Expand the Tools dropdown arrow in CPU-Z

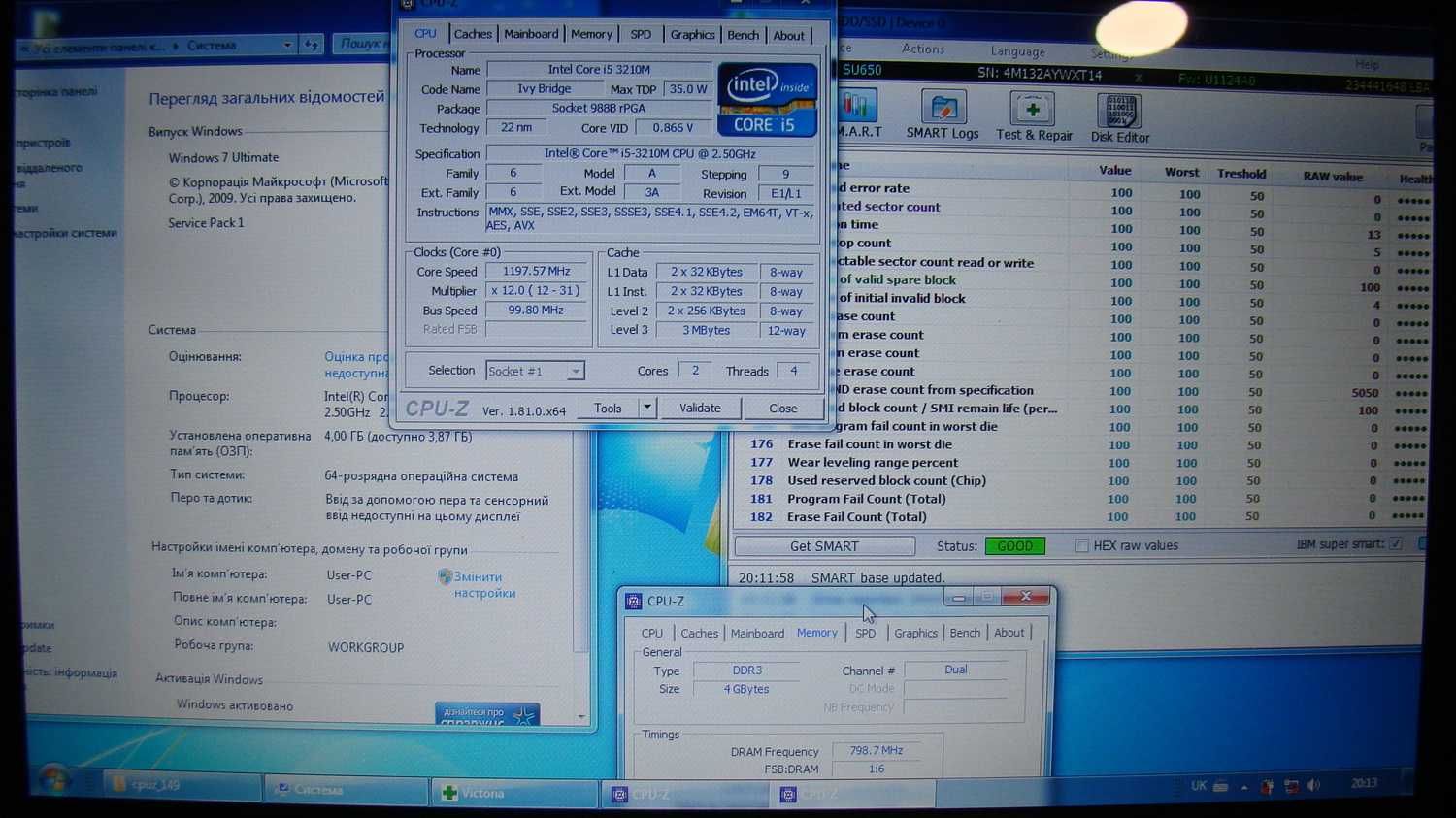(x=646, y=408)
